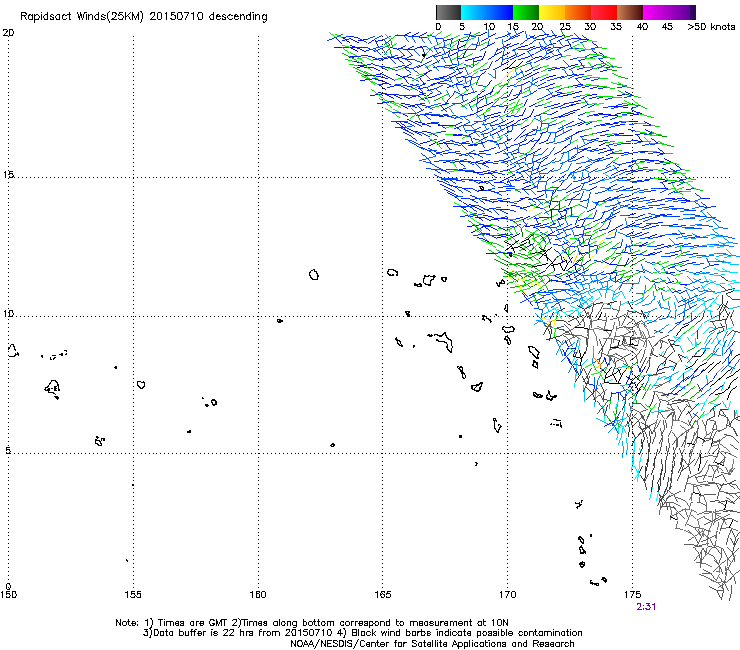Click the '25' label under the color legend
740x650 pixels.
(x=565, y=27)
